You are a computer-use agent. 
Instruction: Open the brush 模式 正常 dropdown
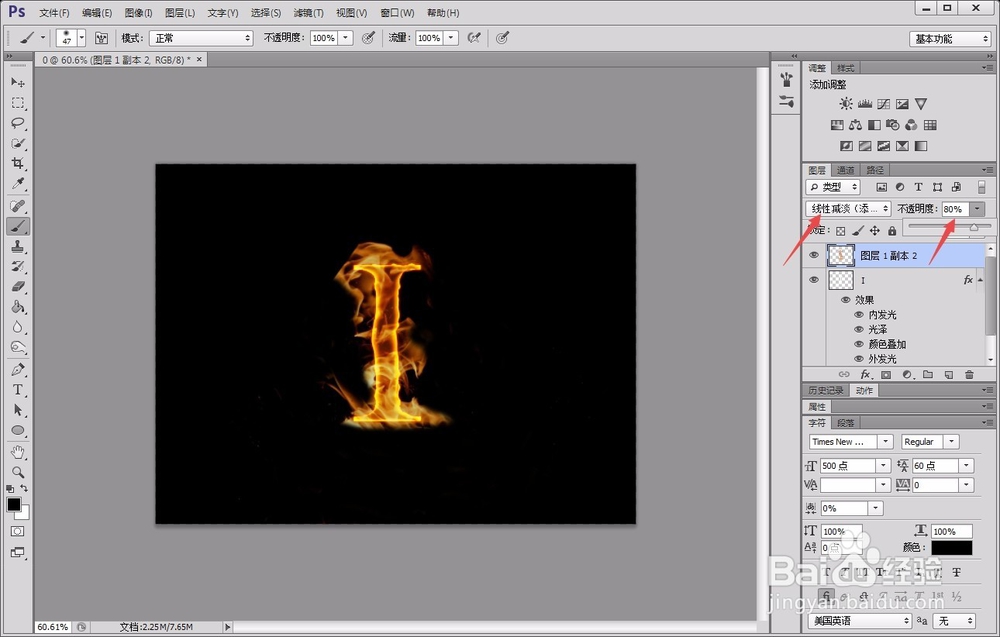coord(201,38)
